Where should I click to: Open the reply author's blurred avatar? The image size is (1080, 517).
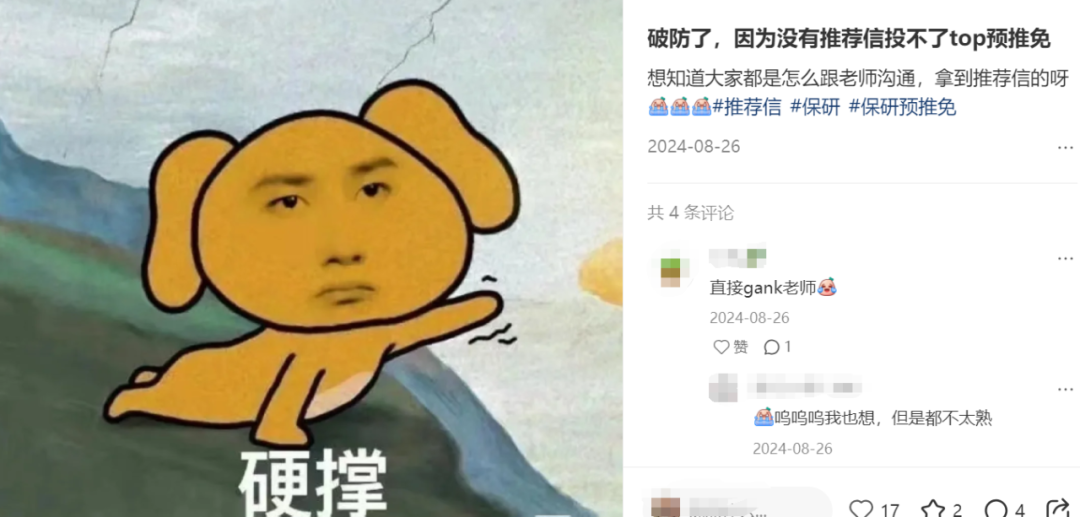(723, 388)
